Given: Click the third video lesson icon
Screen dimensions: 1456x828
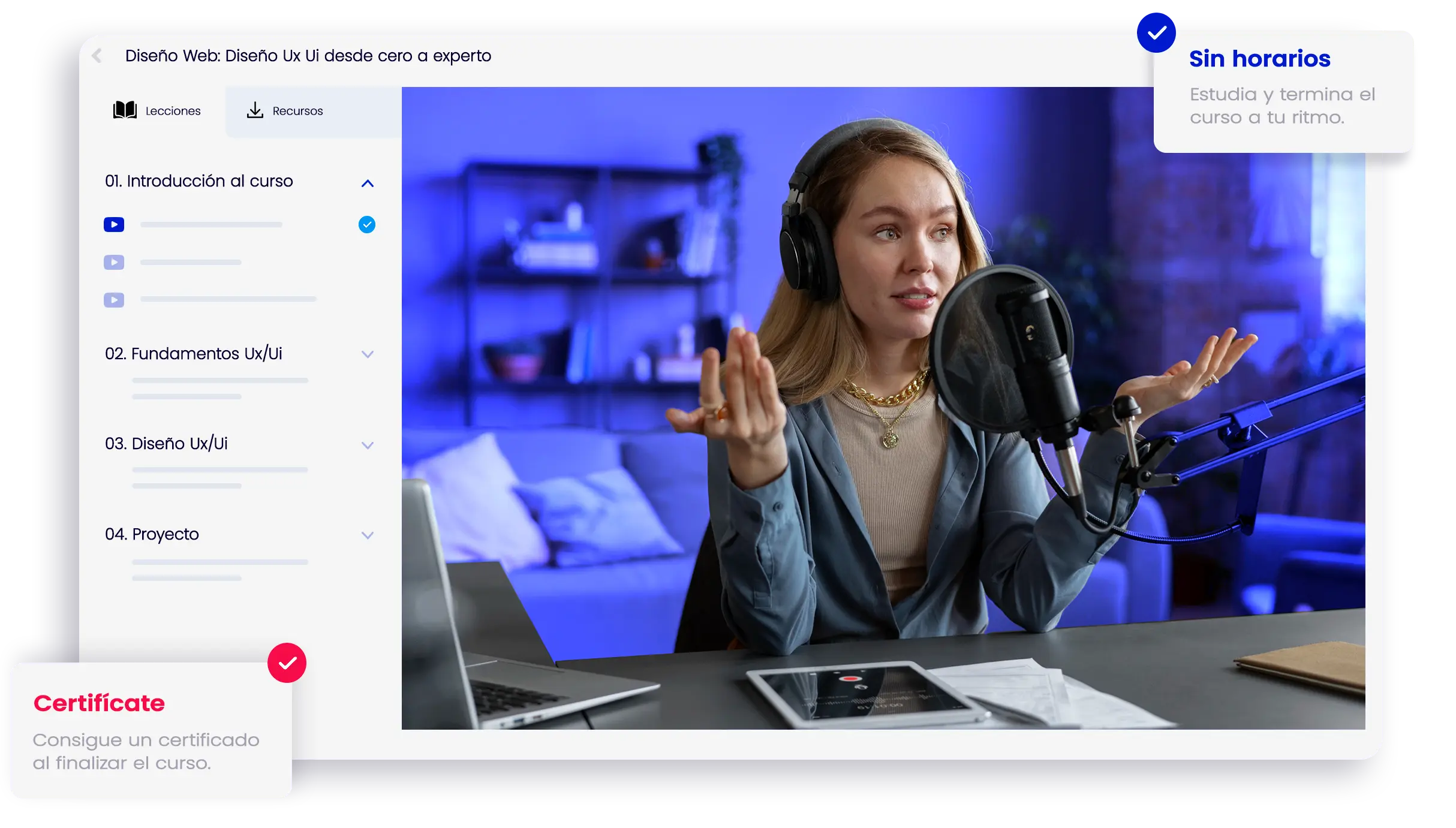Looking at the screenshot, I should [114, 301].
